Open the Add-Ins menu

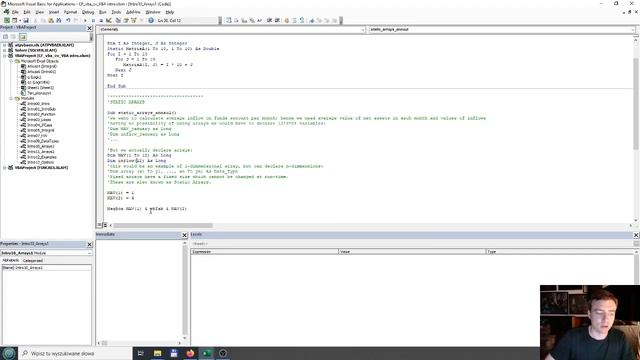pos(133,12)
